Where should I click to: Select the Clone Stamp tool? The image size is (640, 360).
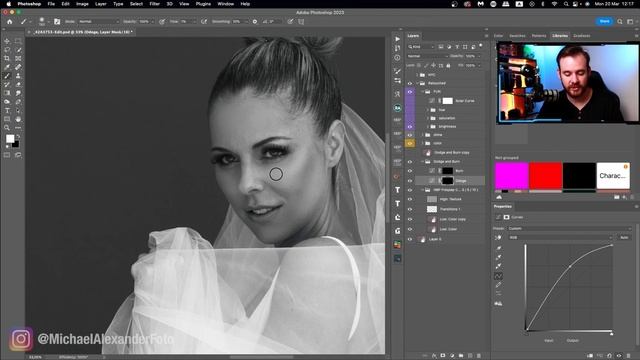18,76
